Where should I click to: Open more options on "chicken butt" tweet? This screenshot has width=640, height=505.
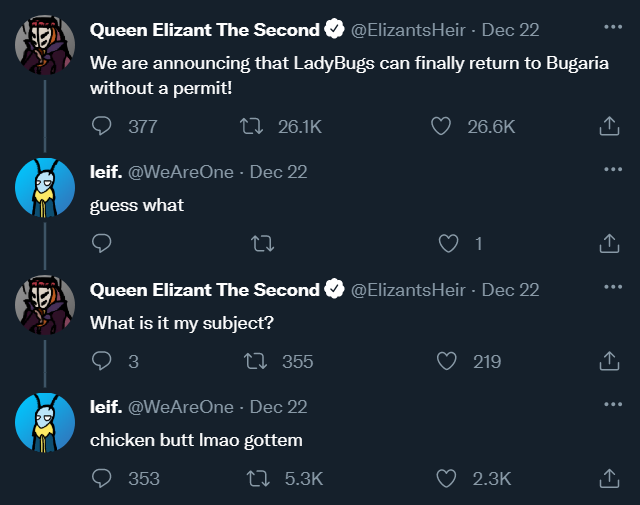pos(613,404)
